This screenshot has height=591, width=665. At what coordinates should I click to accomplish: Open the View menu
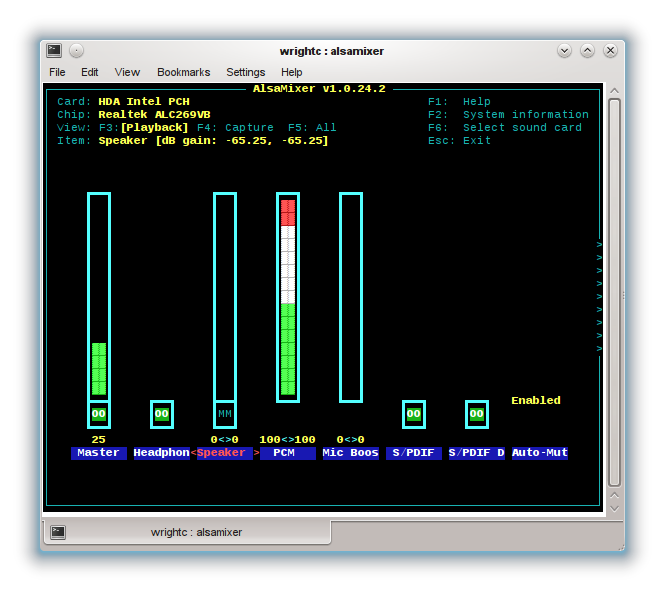pos(127,72)
